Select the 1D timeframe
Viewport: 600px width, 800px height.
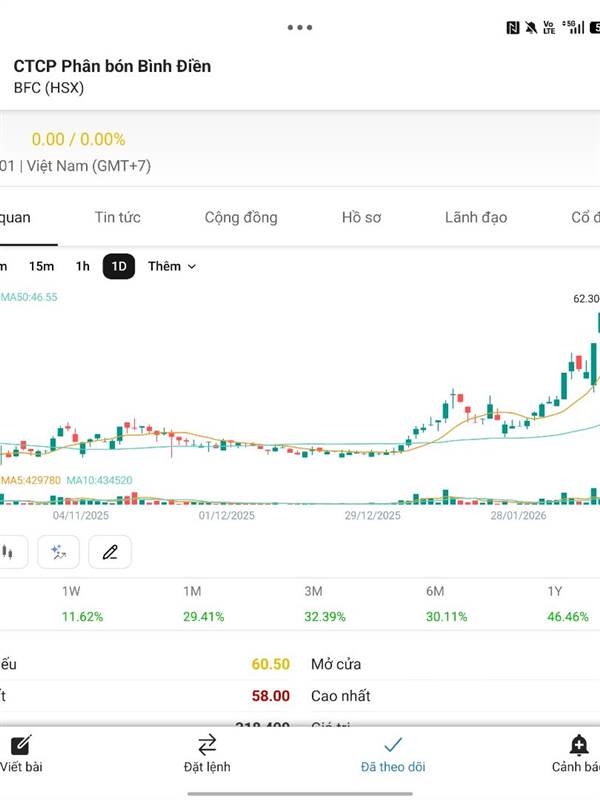(x=119, y=266)
